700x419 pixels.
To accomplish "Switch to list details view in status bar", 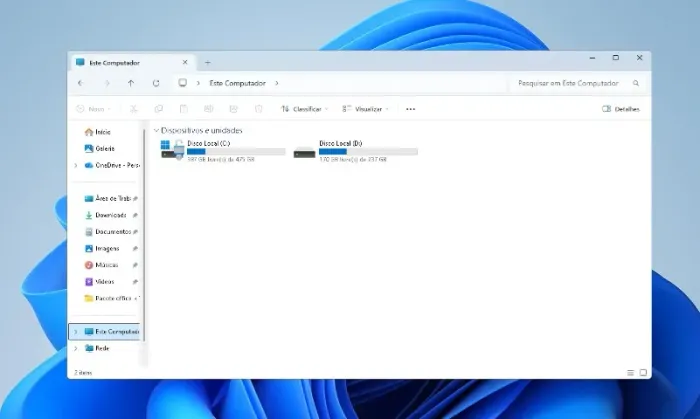I will point(630,372).
